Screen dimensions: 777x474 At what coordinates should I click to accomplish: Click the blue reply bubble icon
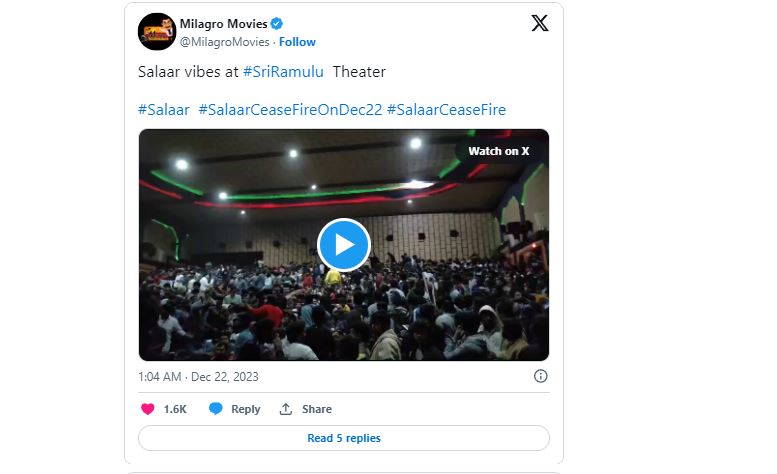pyautogui.click(x=215, y=409)
